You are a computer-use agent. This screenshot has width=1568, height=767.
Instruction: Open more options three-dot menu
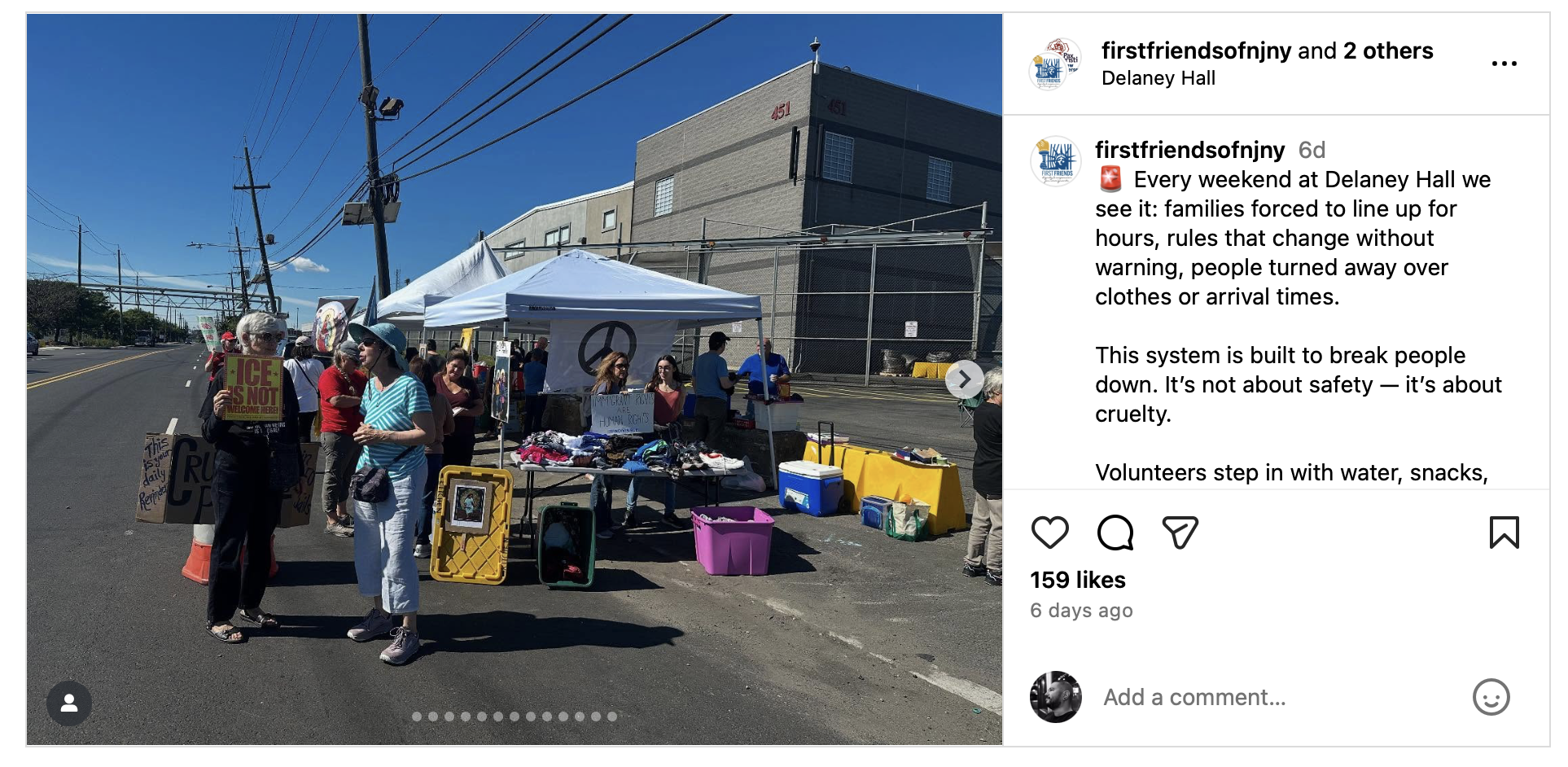point(1504,64)
